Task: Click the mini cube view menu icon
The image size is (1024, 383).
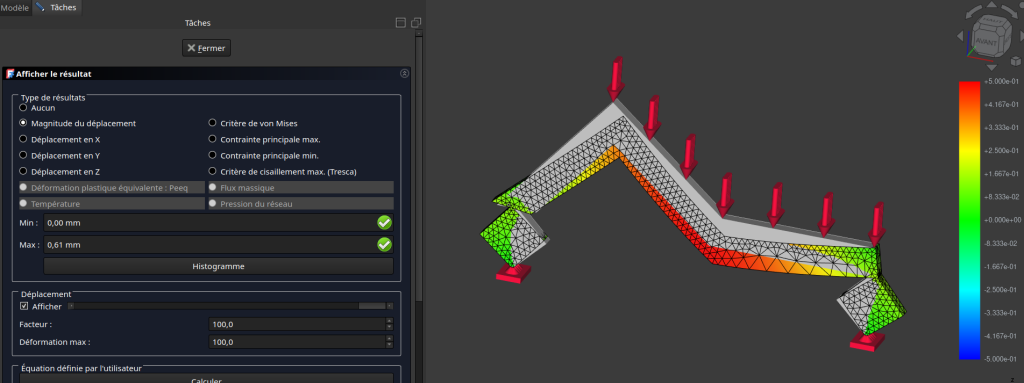Action: 1015,60
